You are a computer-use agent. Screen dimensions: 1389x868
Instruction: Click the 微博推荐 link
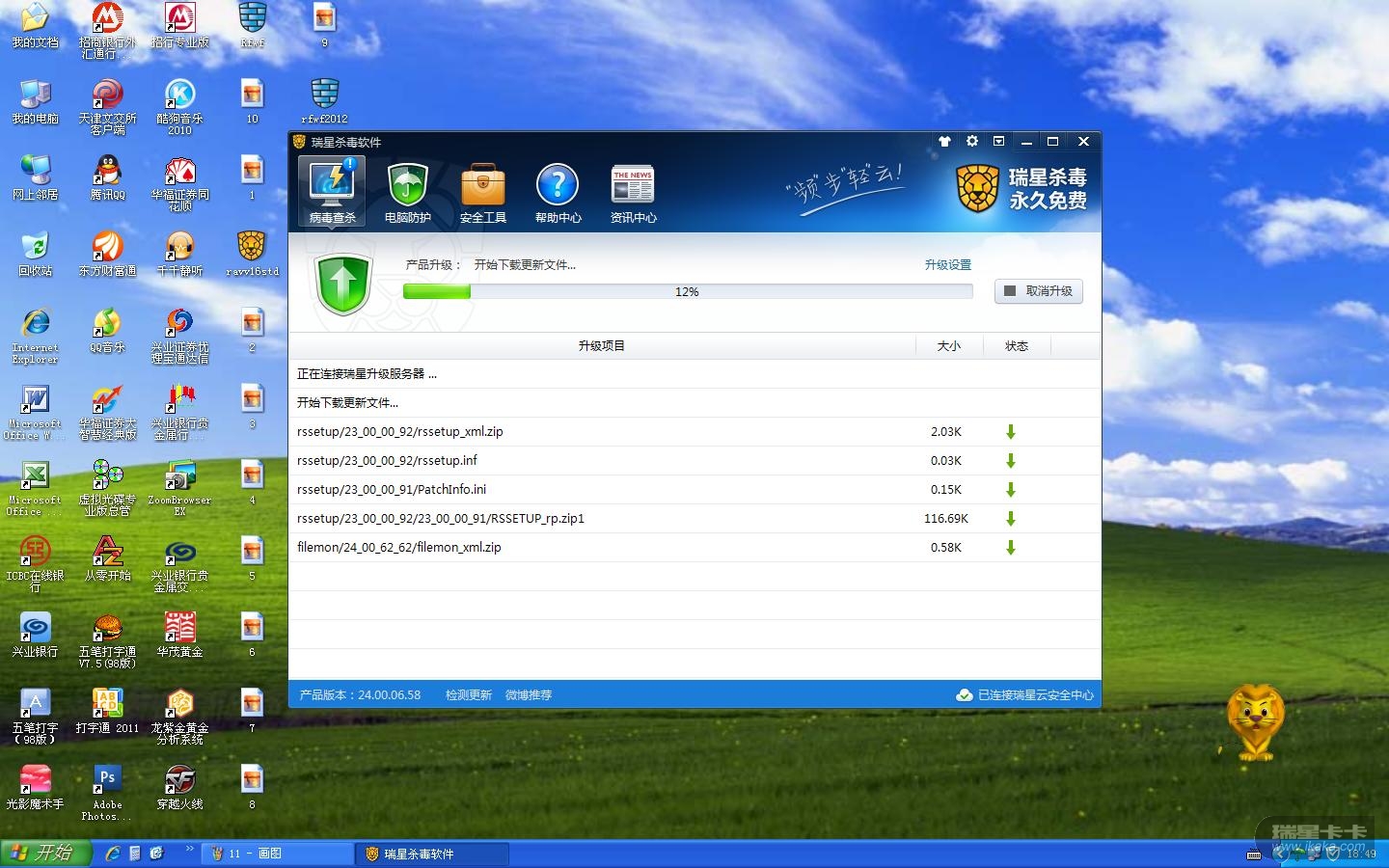[529, 694]
